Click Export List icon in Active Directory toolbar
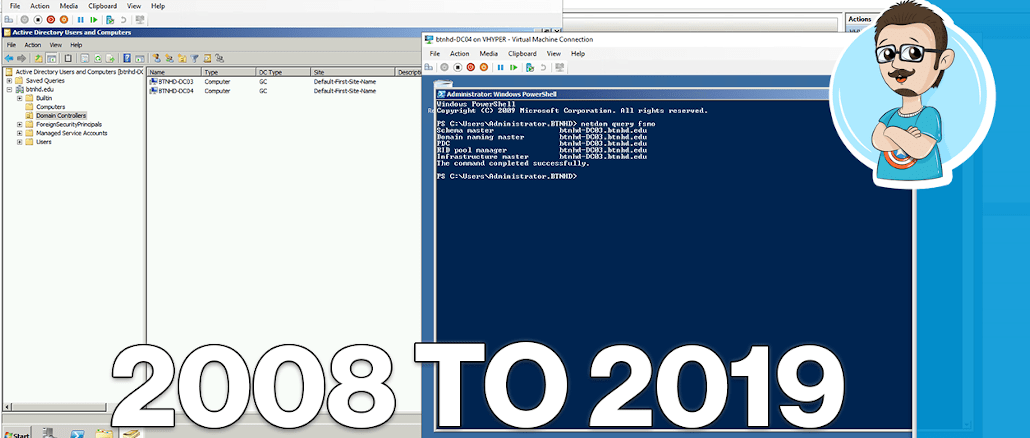 click(110, 58)
